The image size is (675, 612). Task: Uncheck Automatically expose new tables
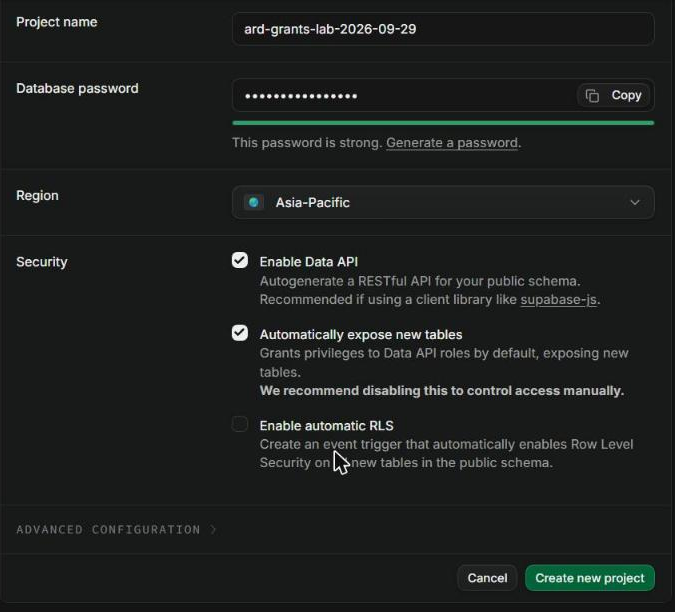coord(240,333)
